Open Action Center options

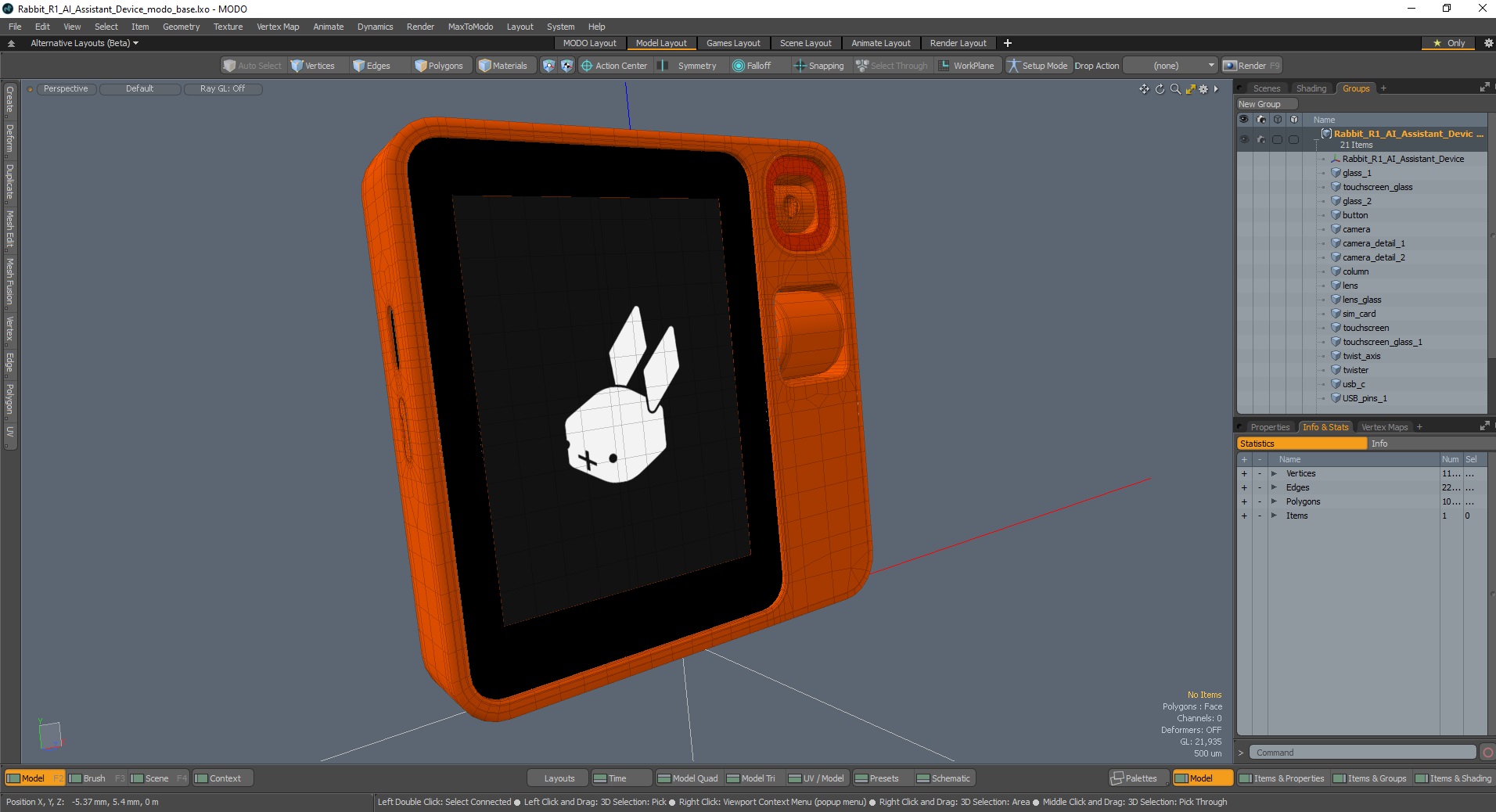614,66
